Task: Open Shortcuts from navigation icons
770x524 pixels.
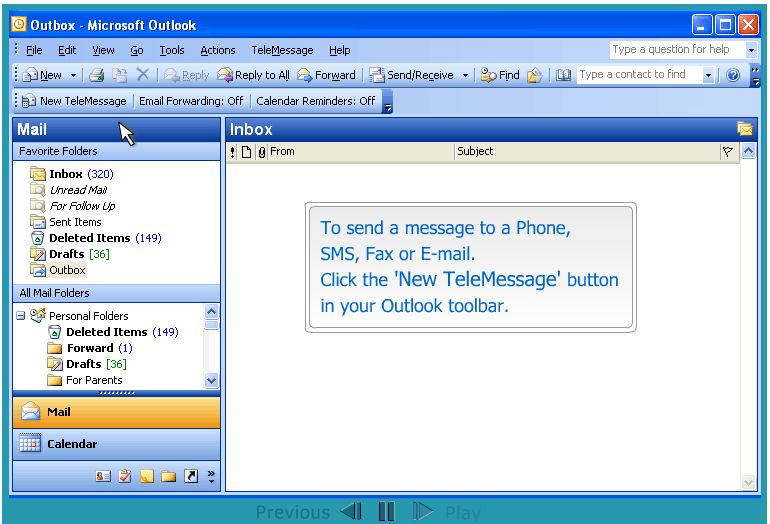Action: pos(191,476)
